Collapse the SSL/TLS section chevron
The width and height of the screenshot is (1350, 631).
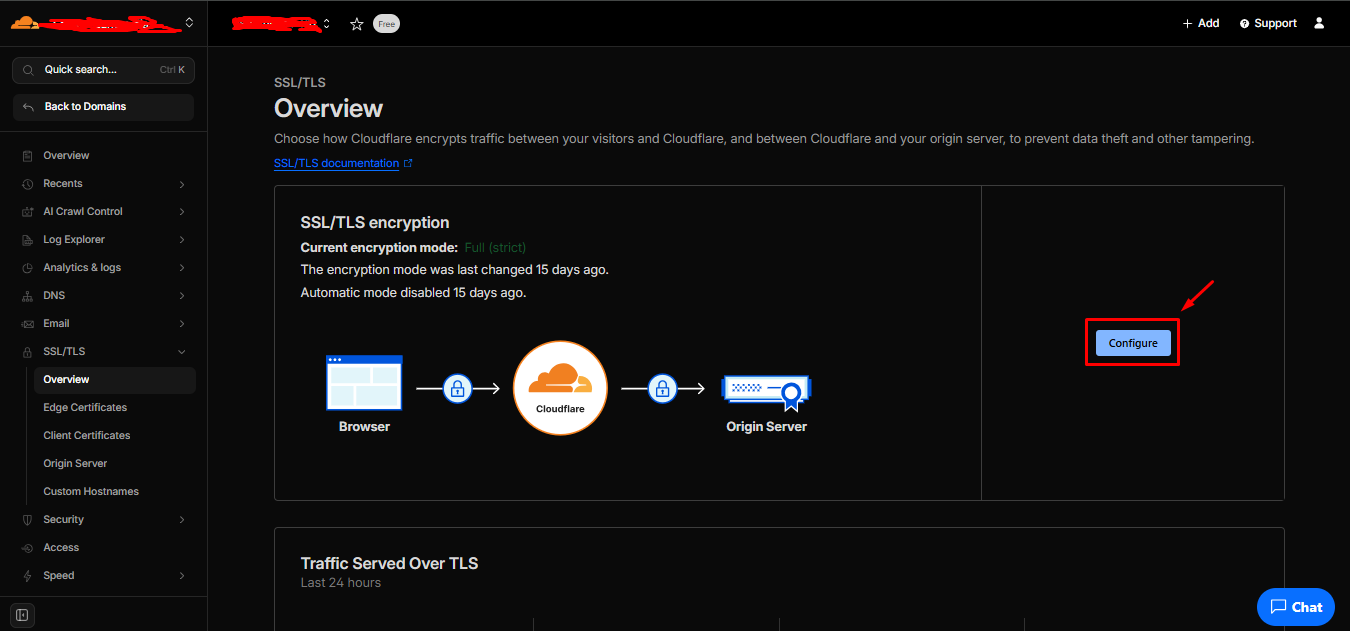(182, 352)
